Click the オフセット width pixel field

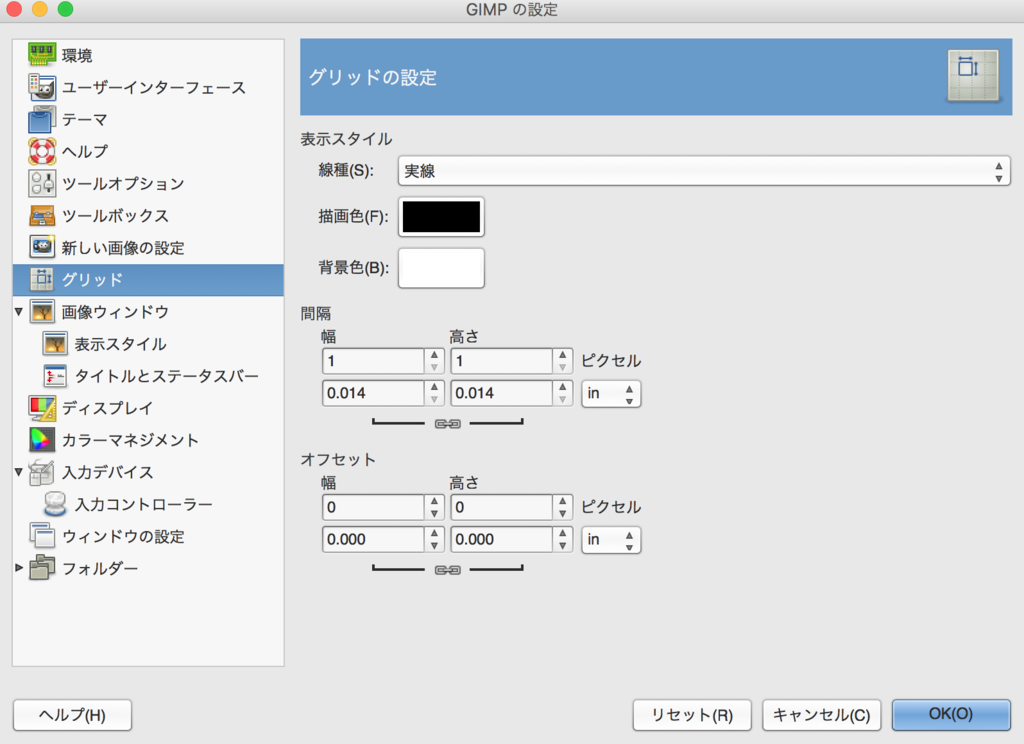374,508
